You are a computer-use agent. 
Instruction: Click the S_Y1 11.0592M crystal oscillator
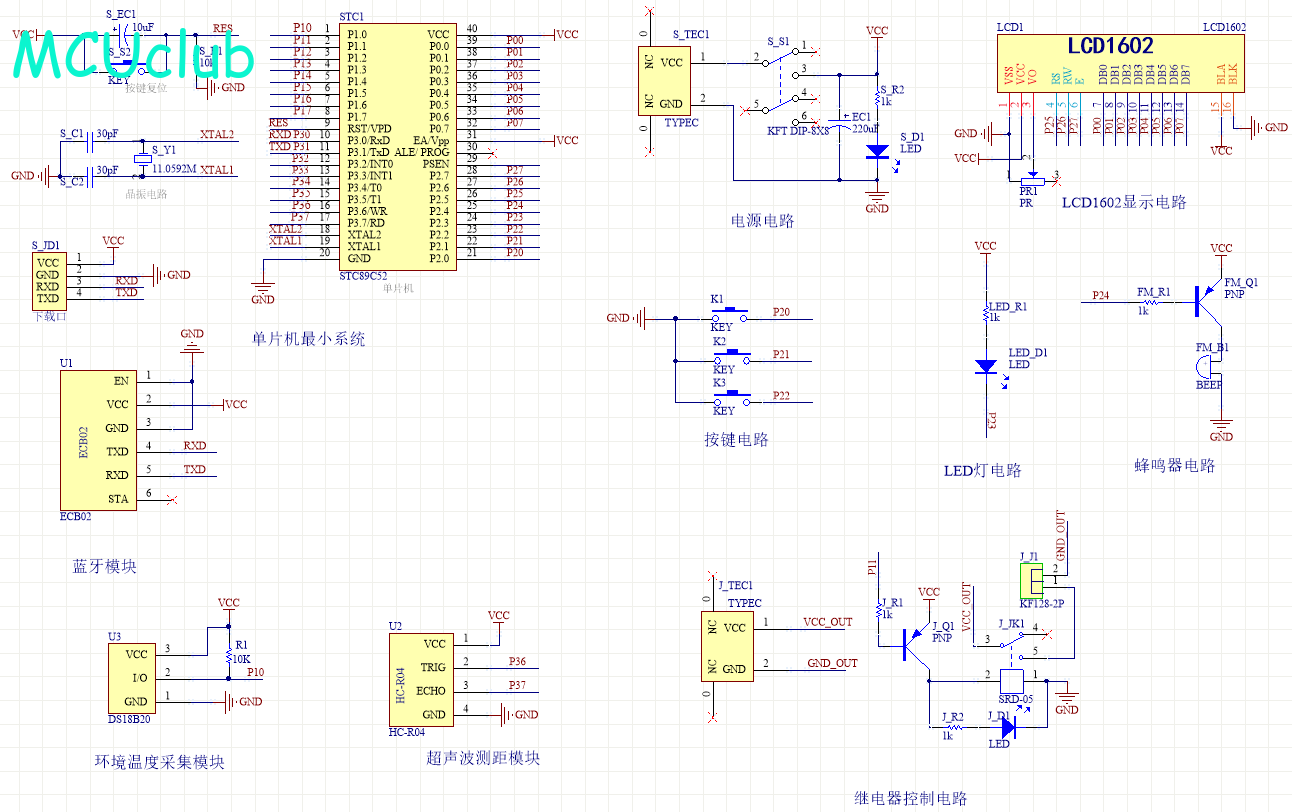pos(142,159)
